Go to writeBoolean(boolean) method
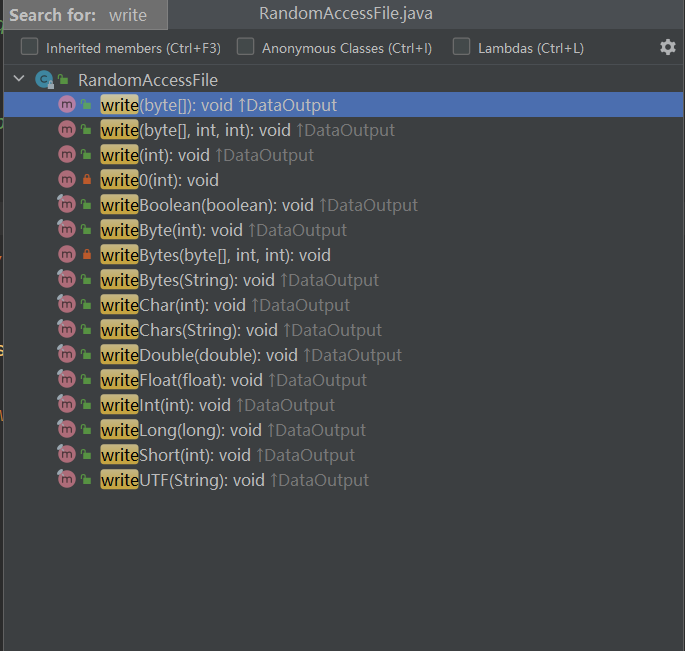Screen dimensions: 685x651 tap(343, 205)
